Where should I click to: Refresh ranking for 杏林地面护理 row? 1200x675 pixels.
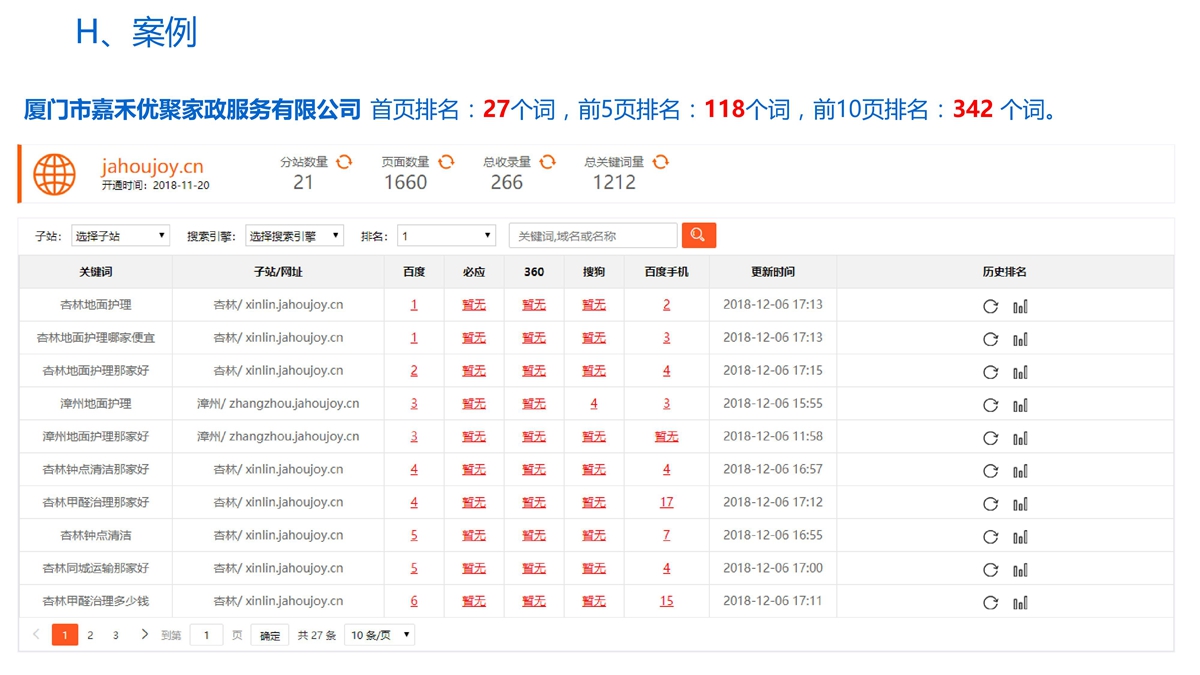[990, 306]
